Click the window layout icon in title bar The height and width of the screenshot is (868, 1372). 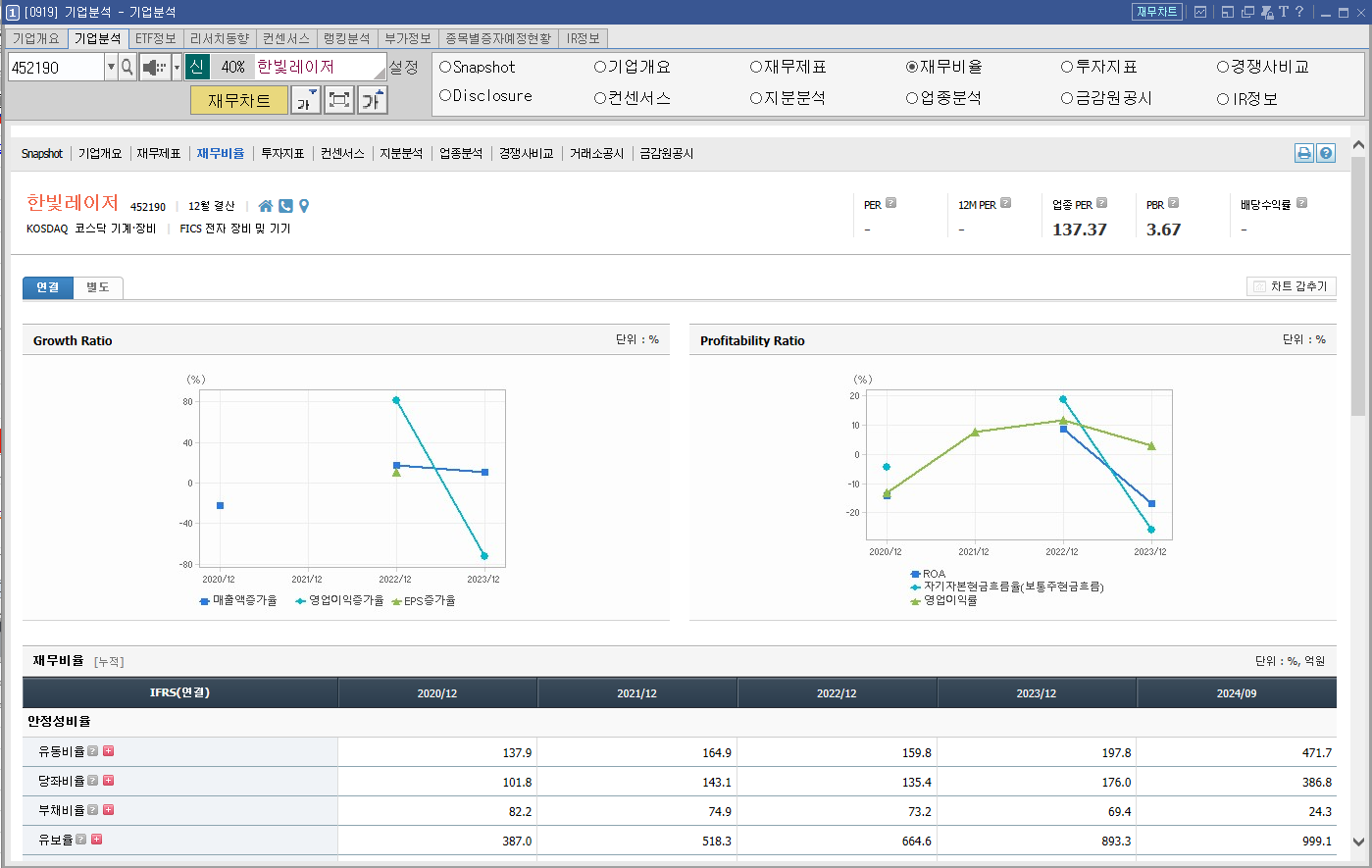1228,12
